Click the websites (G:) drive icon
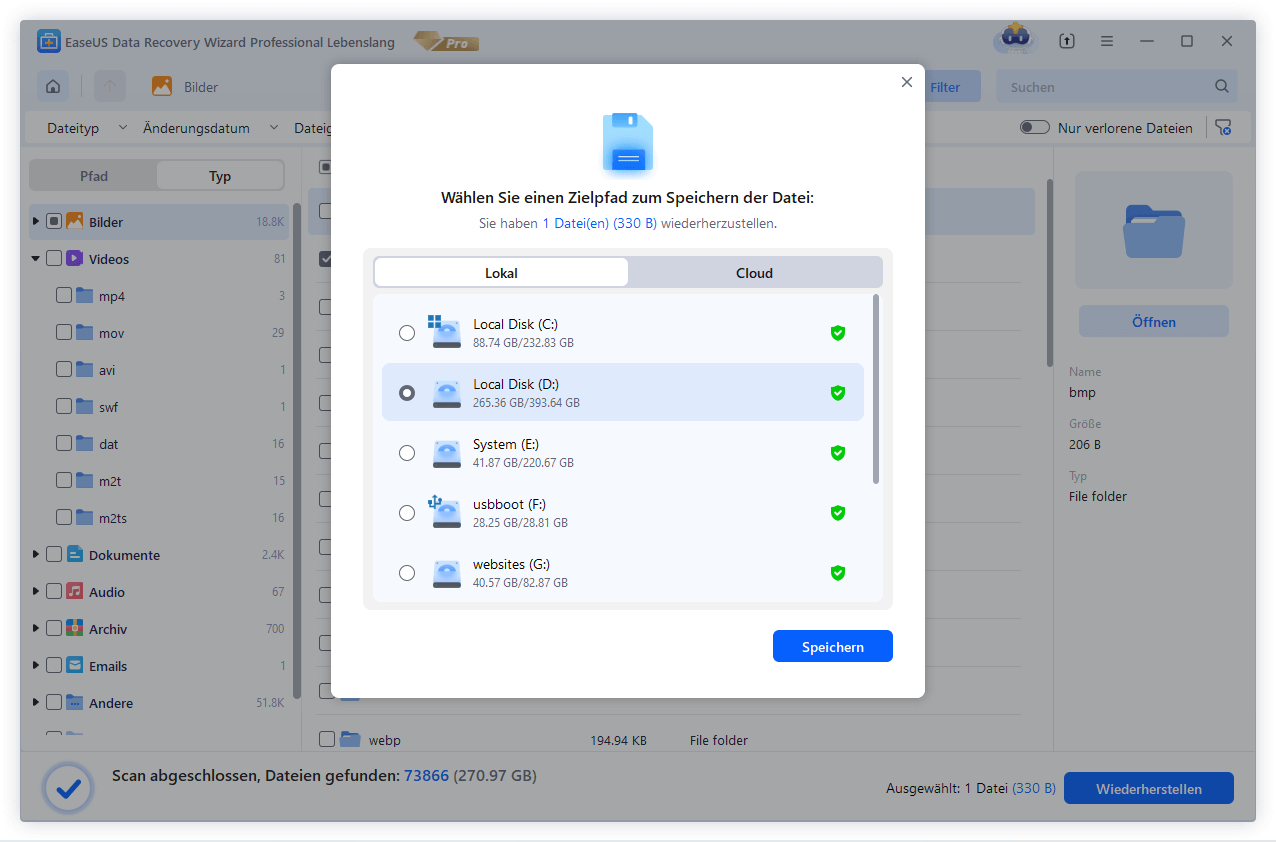 tap(446, 573)
